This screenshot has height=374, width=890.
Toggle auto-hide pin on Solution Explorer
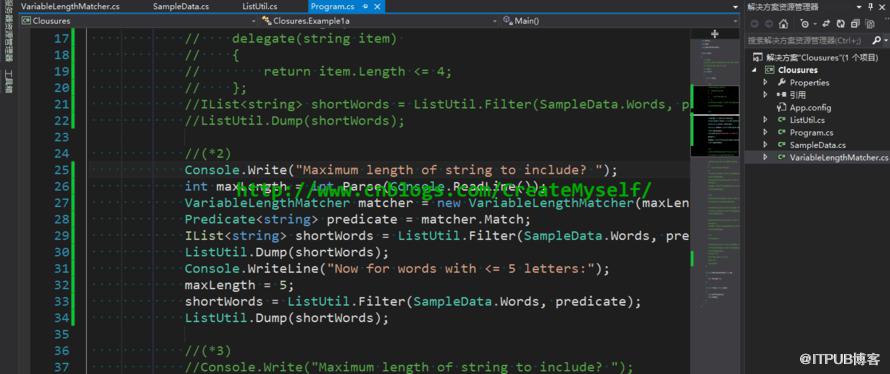pos(872,7)
